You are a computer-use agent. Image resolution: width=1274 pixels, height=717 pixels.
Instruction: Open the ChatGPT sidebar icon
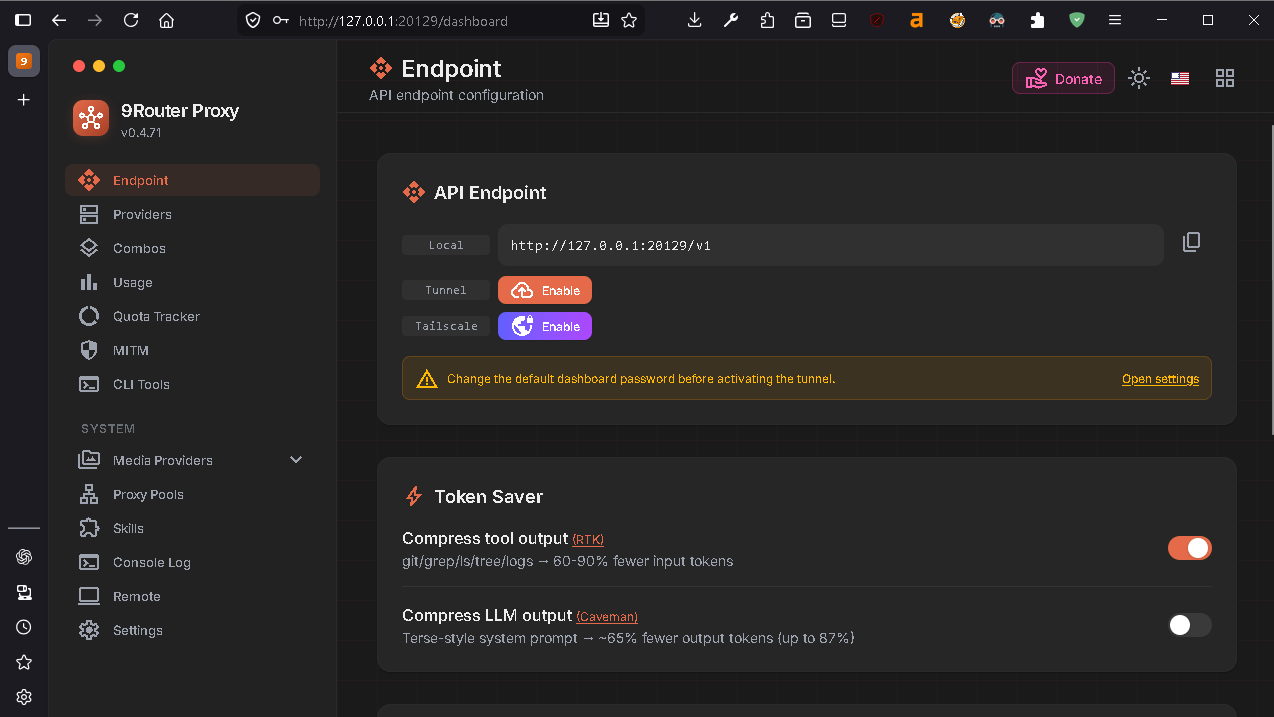pos(24,557)
